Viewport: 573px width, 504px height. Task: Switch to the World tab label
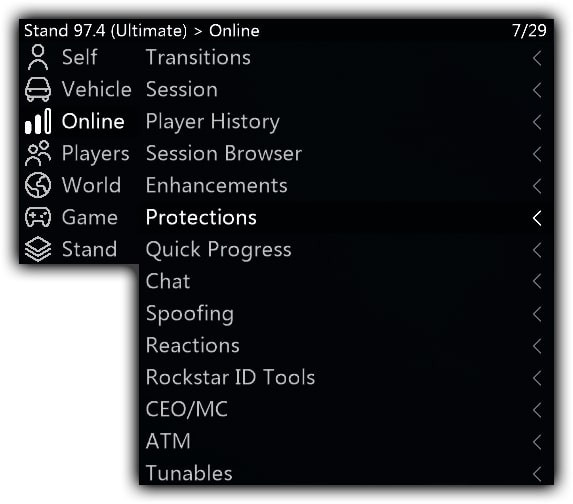point(91,185)
